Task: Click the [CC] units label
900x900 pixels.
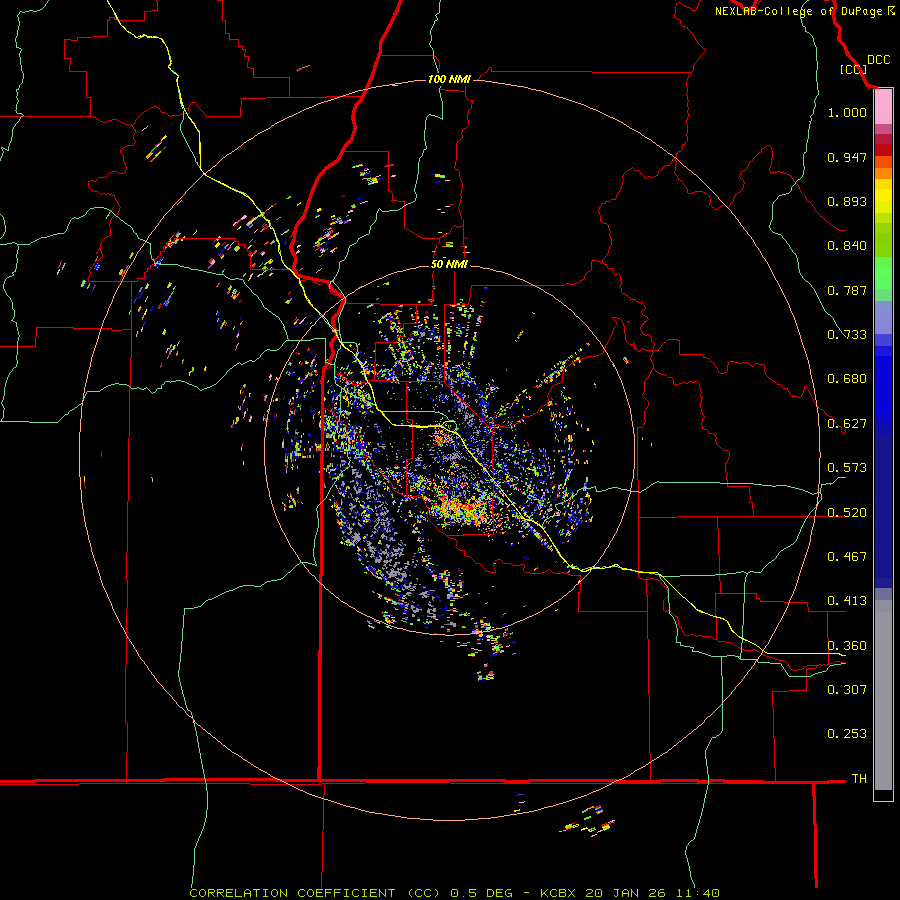Action: [853, 69]
